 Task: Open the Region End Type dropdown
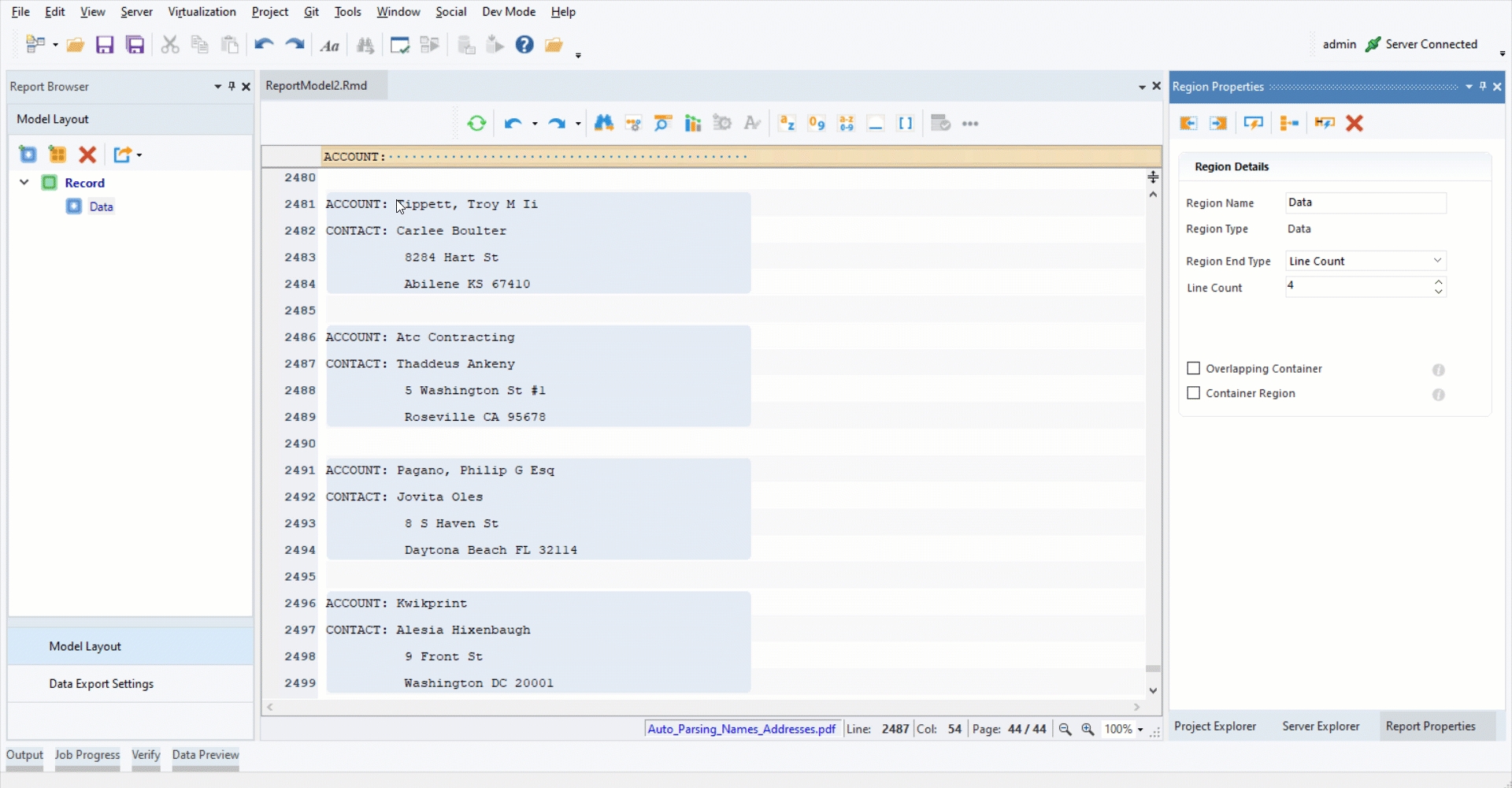pos(1366,261)
